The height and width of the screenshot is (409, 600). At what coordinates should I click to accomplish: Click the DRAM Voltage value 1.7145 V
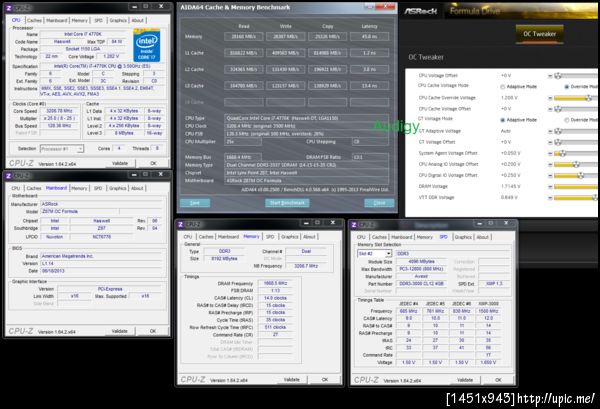[x=510, y=187]
